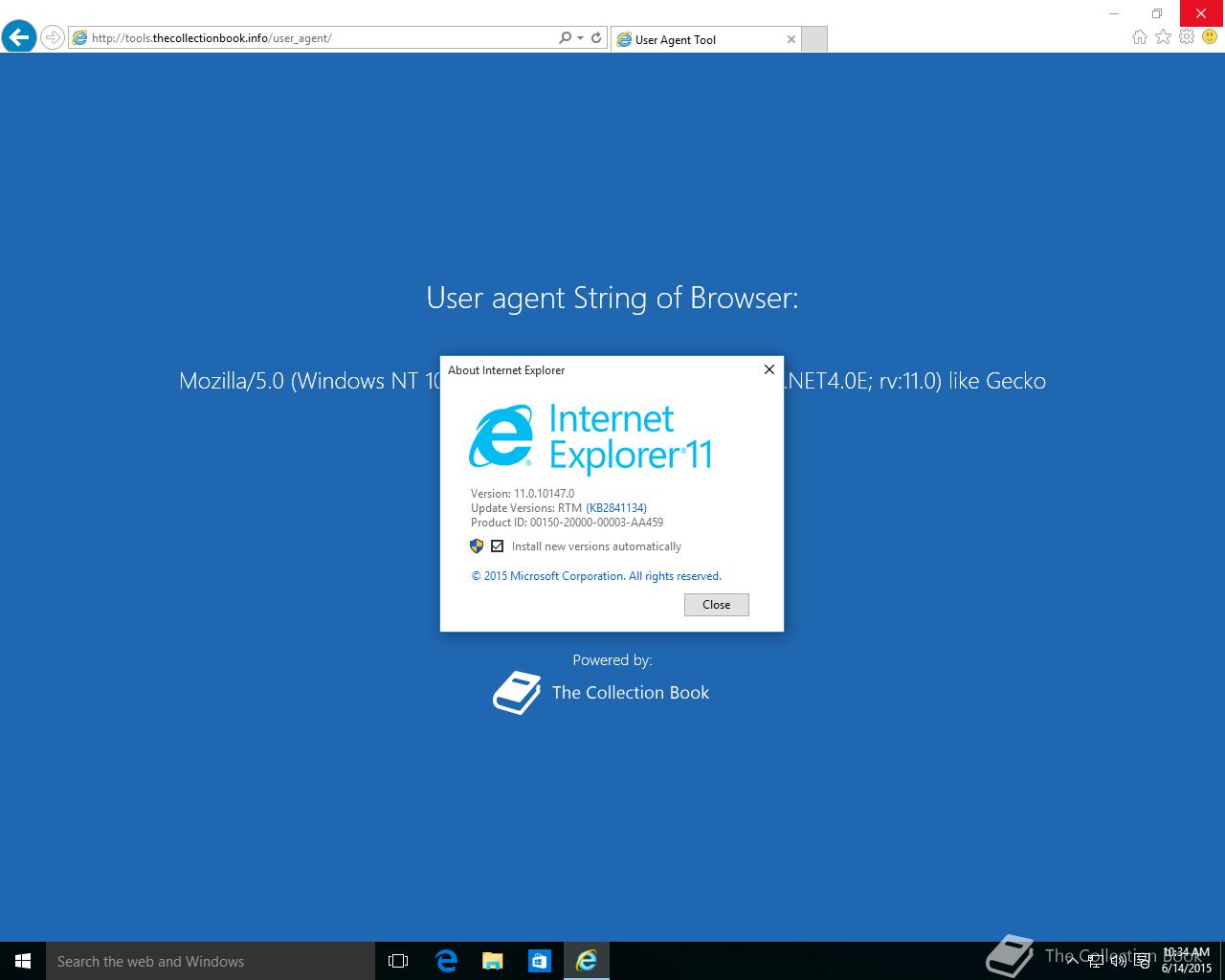Uncheck Install new versions automatically
Screen dimensions: 1225x980
point(497,546)
